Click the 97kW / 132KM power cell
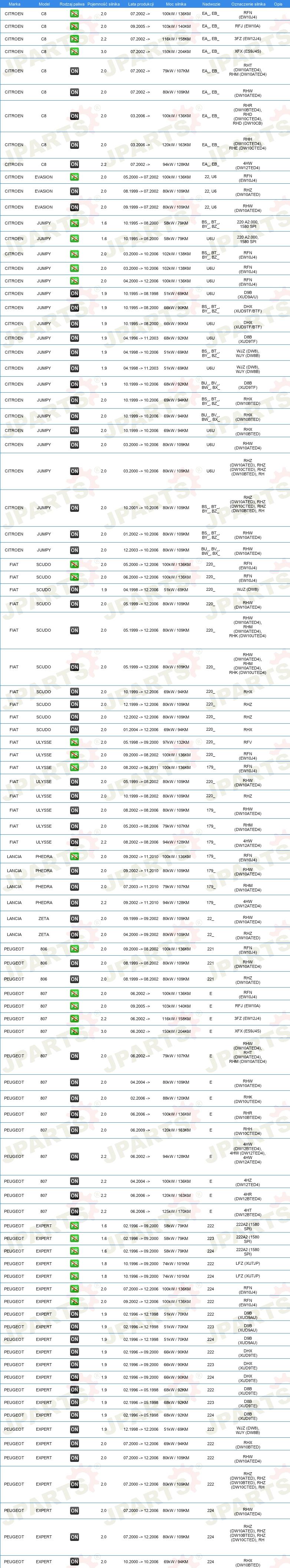This screenshot has height=1568, width=290. [x=176, y=742]
